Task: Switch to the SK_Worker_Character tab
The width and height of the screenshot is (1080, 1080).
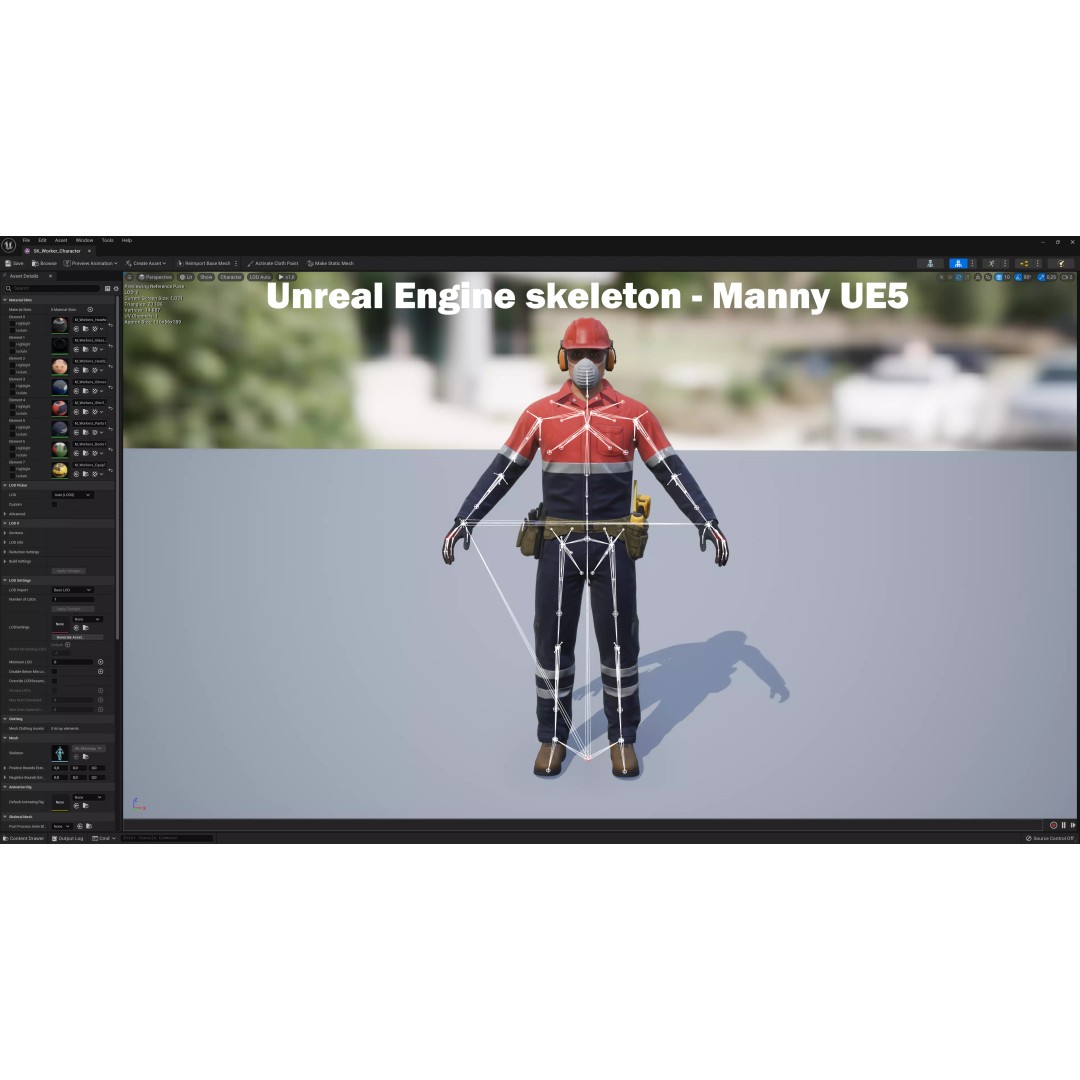Action: [x=55, y=251]
